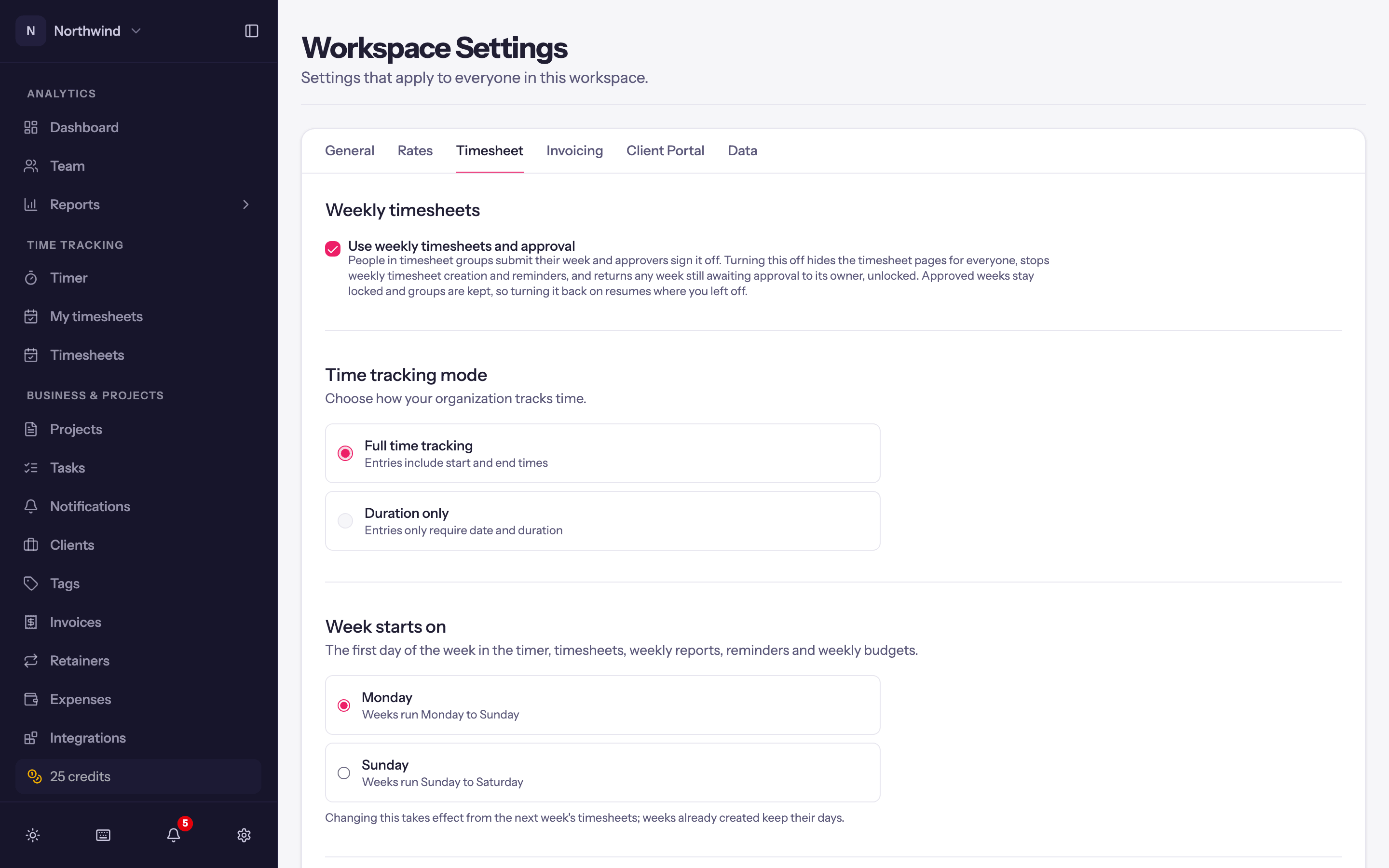The image size is (1389, 868).
Task: Click the Time tracking mode heading
Action: [406, 375]
